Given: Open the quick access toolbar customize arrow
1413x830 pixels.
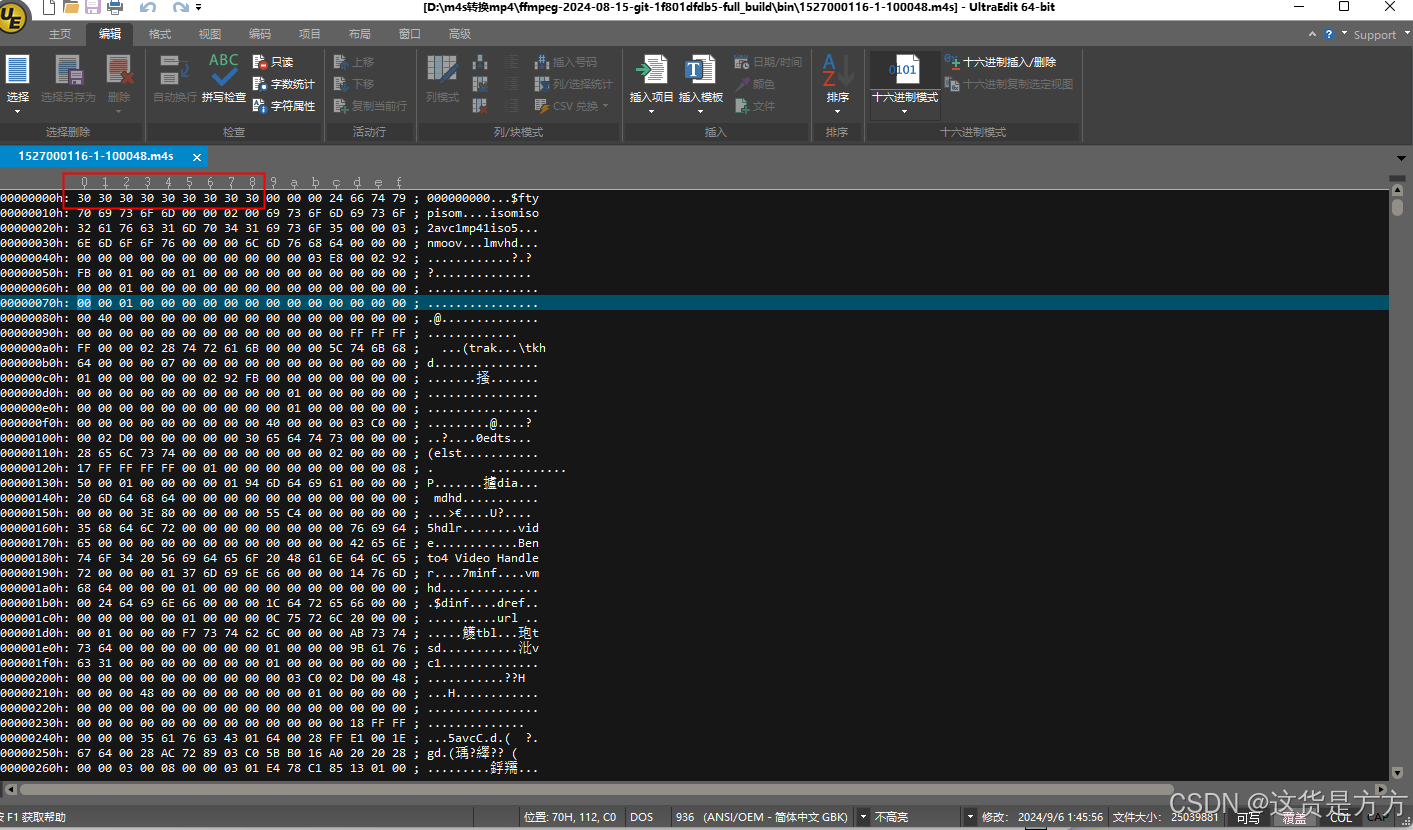Looking at the screenshot, I should point(199,8).
